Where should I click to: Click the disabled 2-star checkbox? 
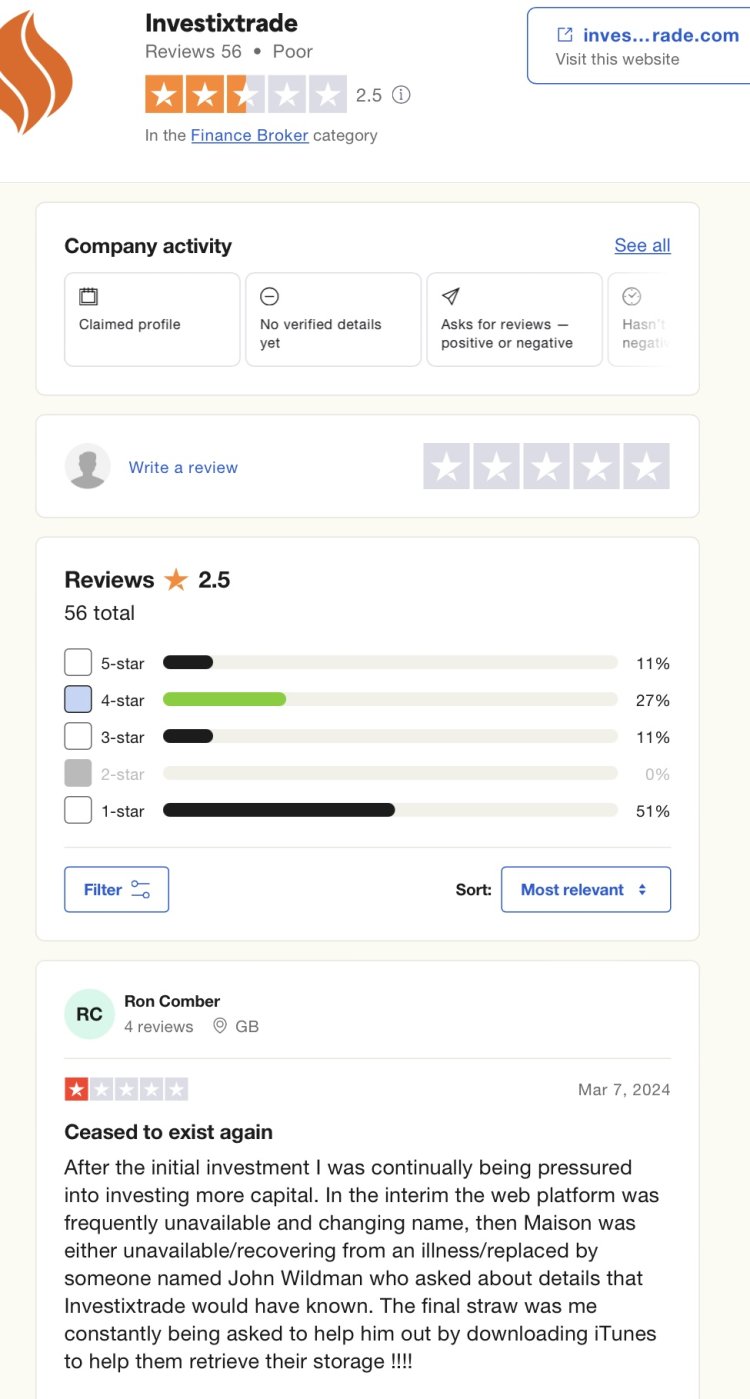(x=78, y=773)
